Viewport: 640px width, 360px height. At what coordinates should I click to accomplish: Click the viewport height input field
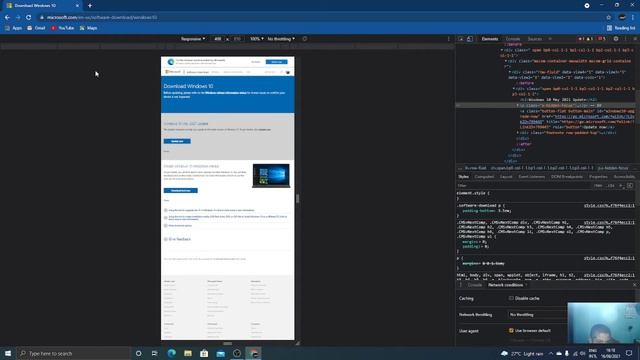point(237,39)
